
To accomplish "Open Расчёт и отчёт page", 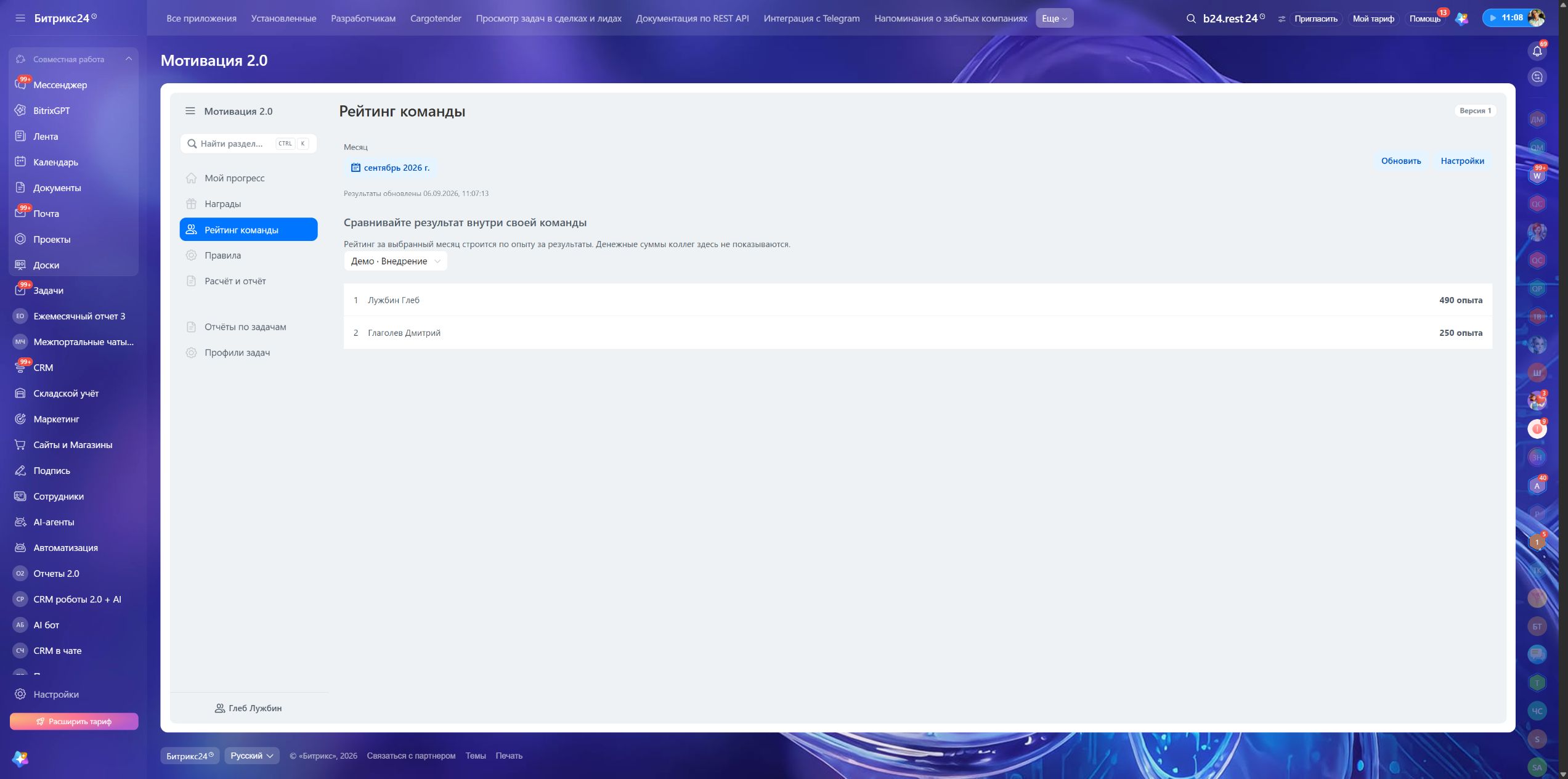I will click(248, 281).
